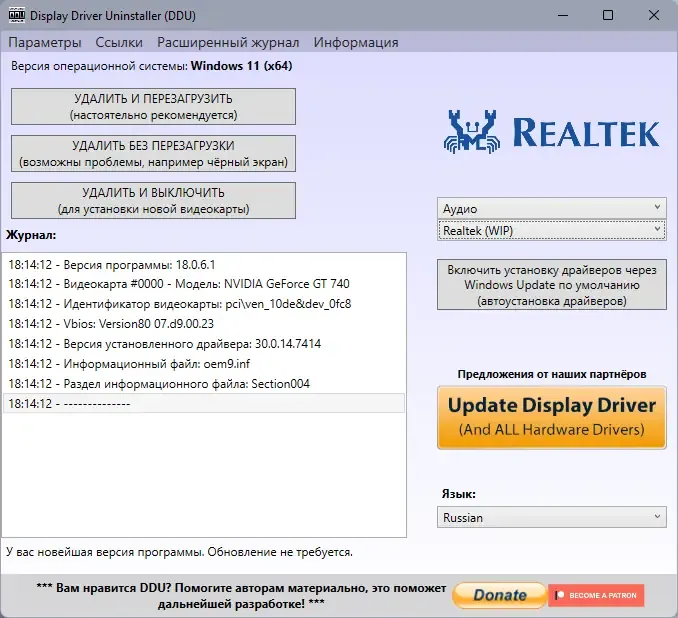Enable driver installation via Windows Update button
The image size is (678, 618).
pos(552,285)
